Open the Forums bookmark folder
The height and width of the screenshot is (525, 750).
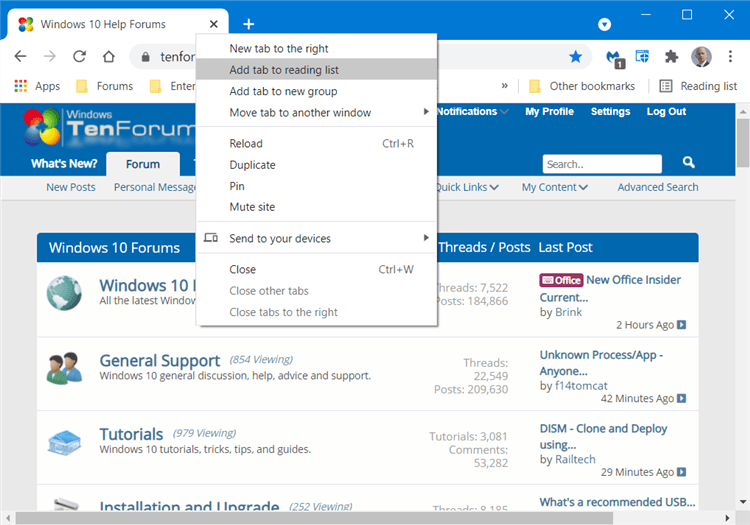point(105,86)
